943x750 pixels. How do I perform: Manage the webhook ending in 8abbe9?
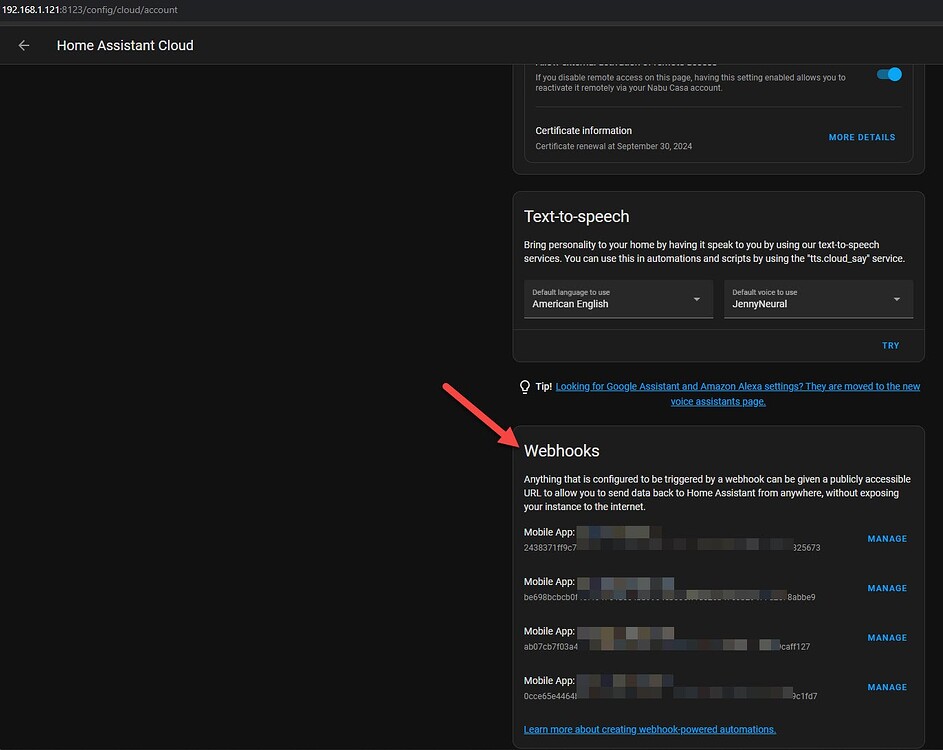tap(887, 588)
